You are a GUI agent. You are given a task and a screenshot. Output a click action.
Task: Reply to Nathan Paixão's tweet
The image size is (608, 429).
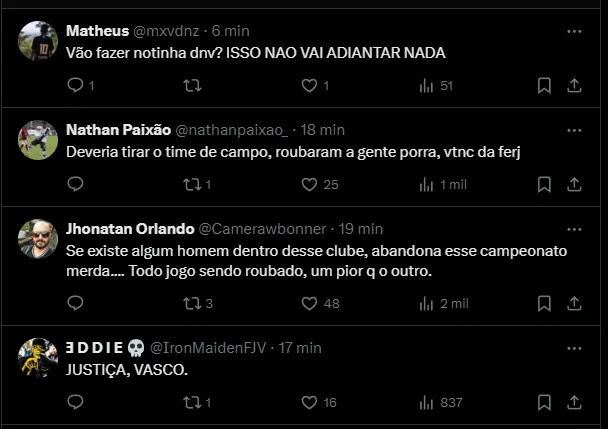coord(75,184)
